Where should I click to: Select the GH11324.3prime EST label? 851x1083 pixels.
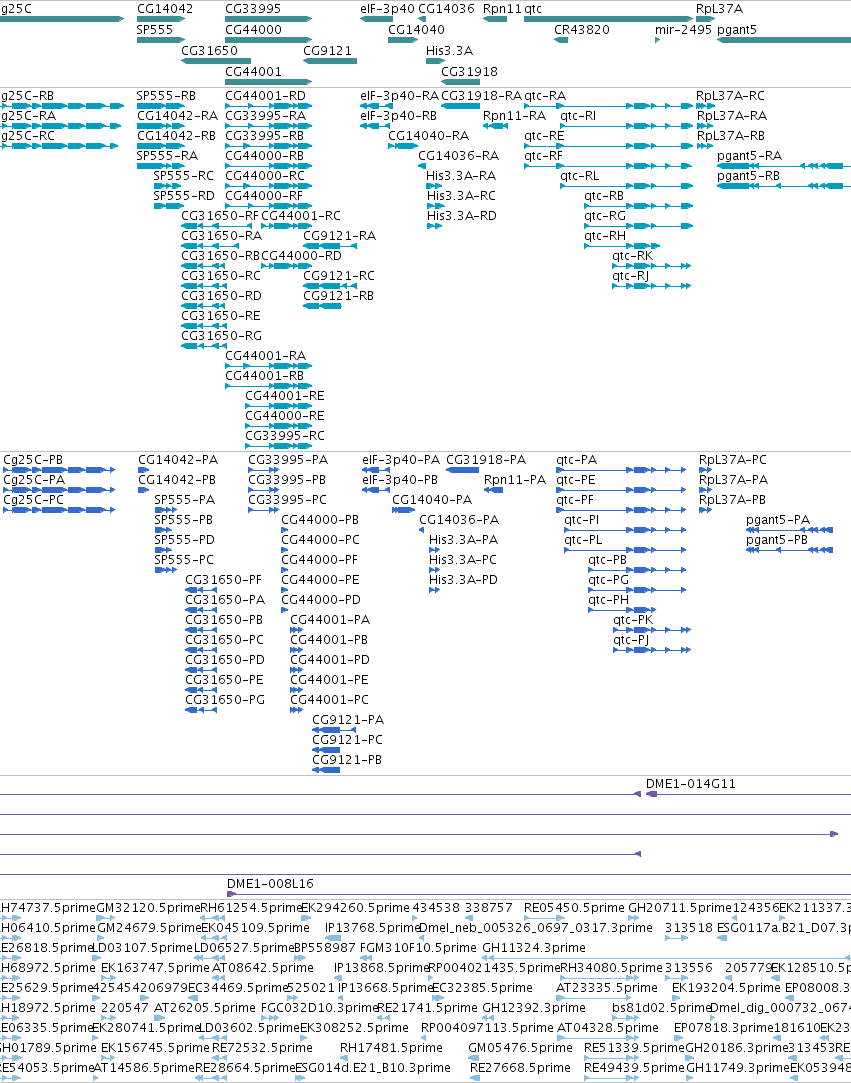click(534, 948)
